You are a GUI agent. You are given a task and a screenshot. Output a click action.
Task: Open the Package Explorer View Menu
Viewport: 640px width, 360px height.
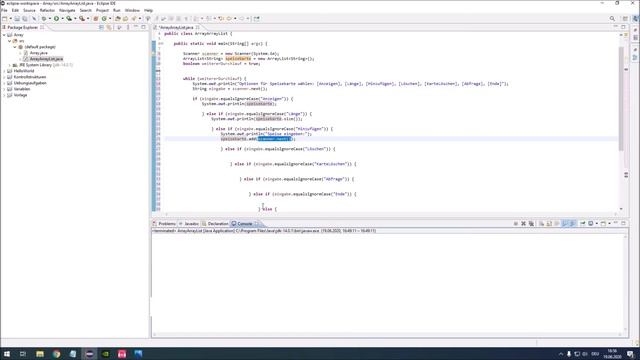click(x=128, y=27)
